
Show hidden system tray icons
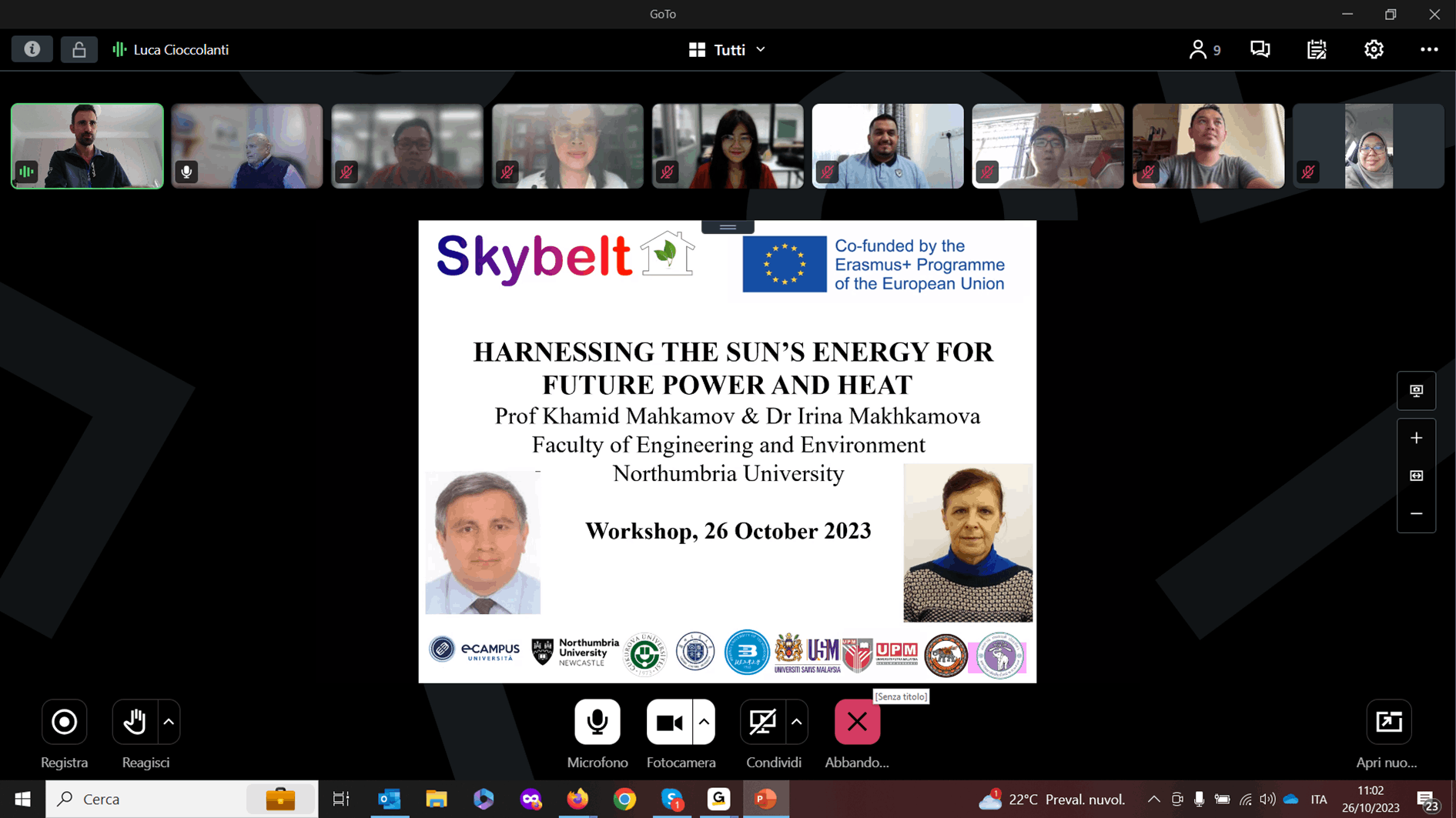click(1153, 800)
